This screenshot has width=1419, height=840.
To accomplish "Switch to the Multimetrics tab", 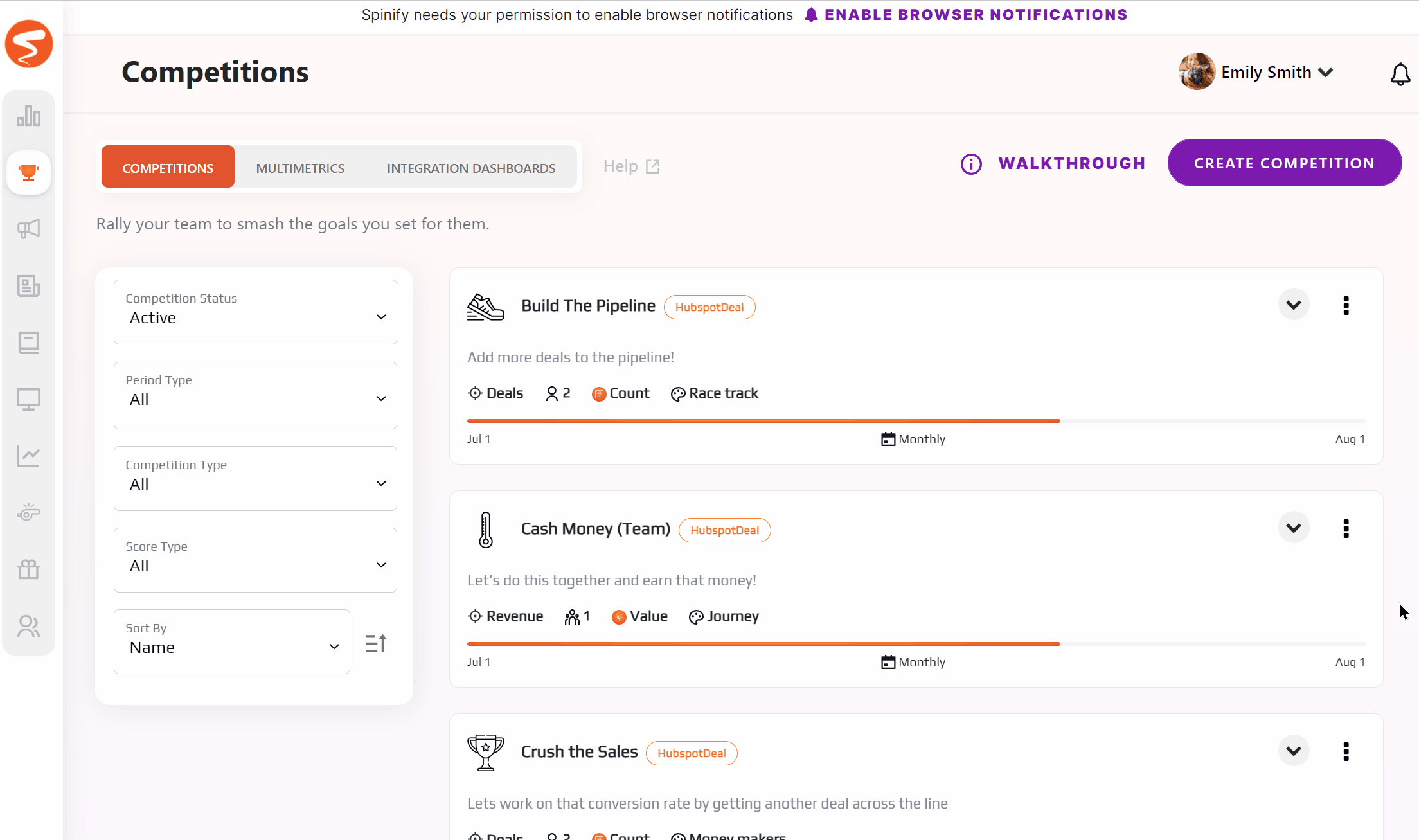I will (x=300, y=166).
